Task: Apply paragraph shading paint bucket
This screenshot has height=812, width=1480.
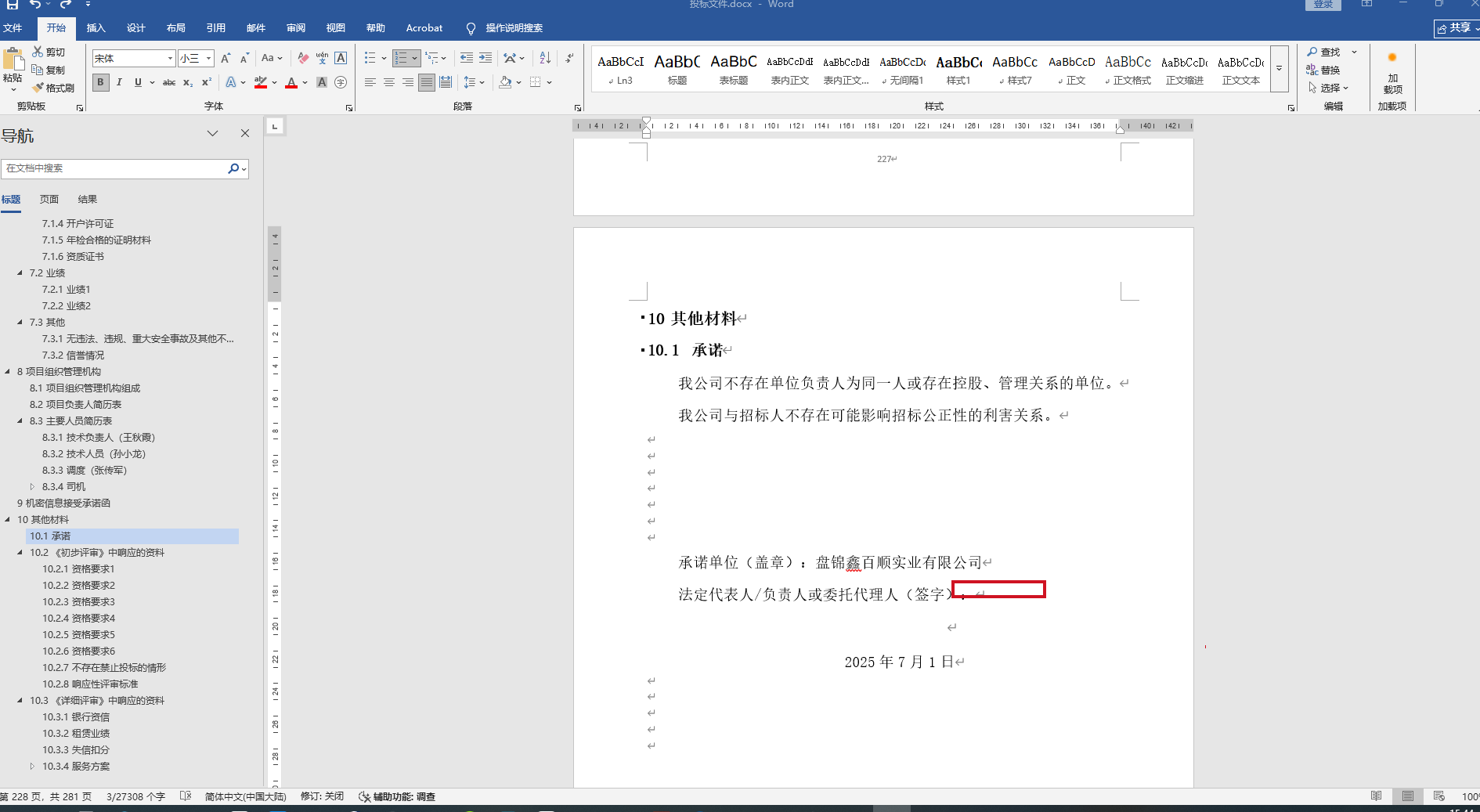Action: pos(506,82)
